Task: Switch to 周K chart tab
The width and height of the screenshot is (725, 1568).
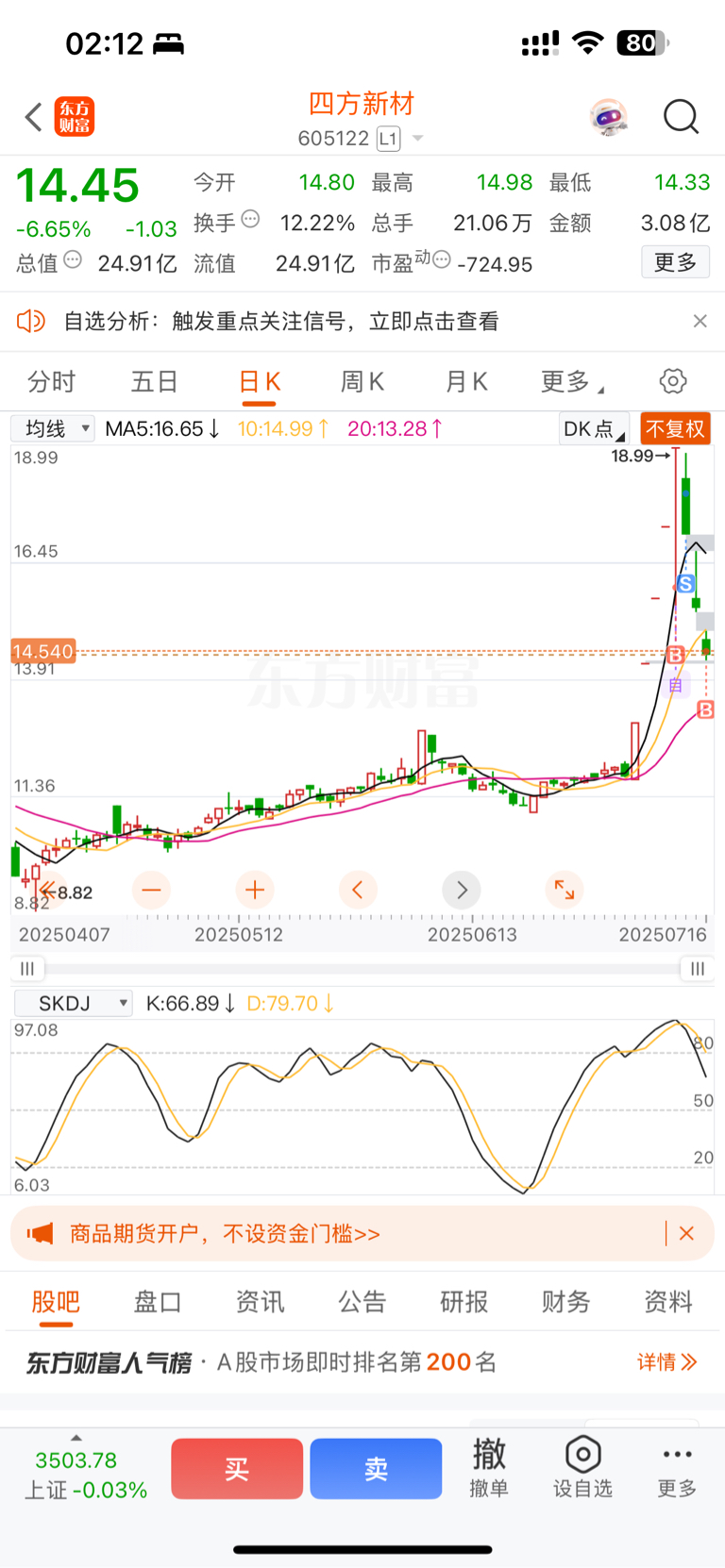Action: pyautogui.click(x=362, y=381)
